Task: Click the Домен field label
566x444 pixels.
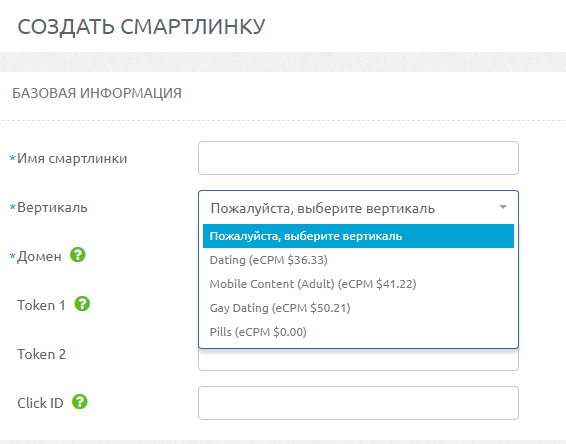Action: click(x=39, y=256)
